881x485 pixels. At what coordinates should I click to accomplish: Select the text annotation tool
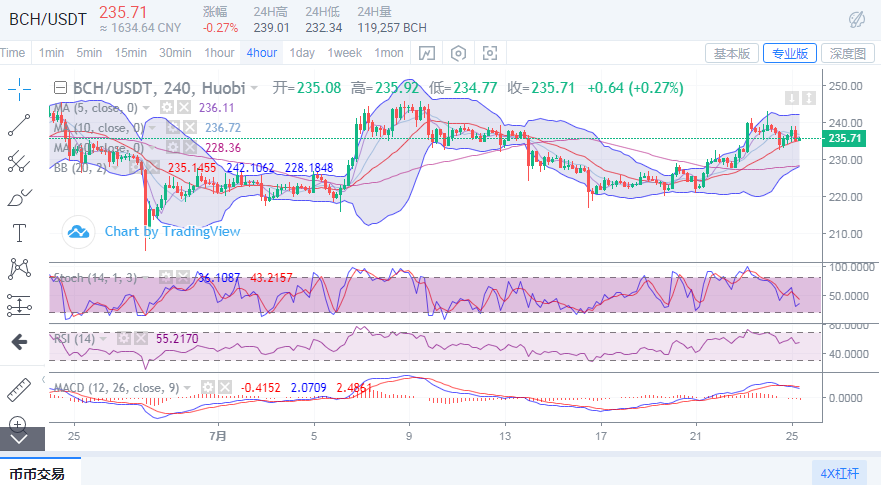(19, 233)
